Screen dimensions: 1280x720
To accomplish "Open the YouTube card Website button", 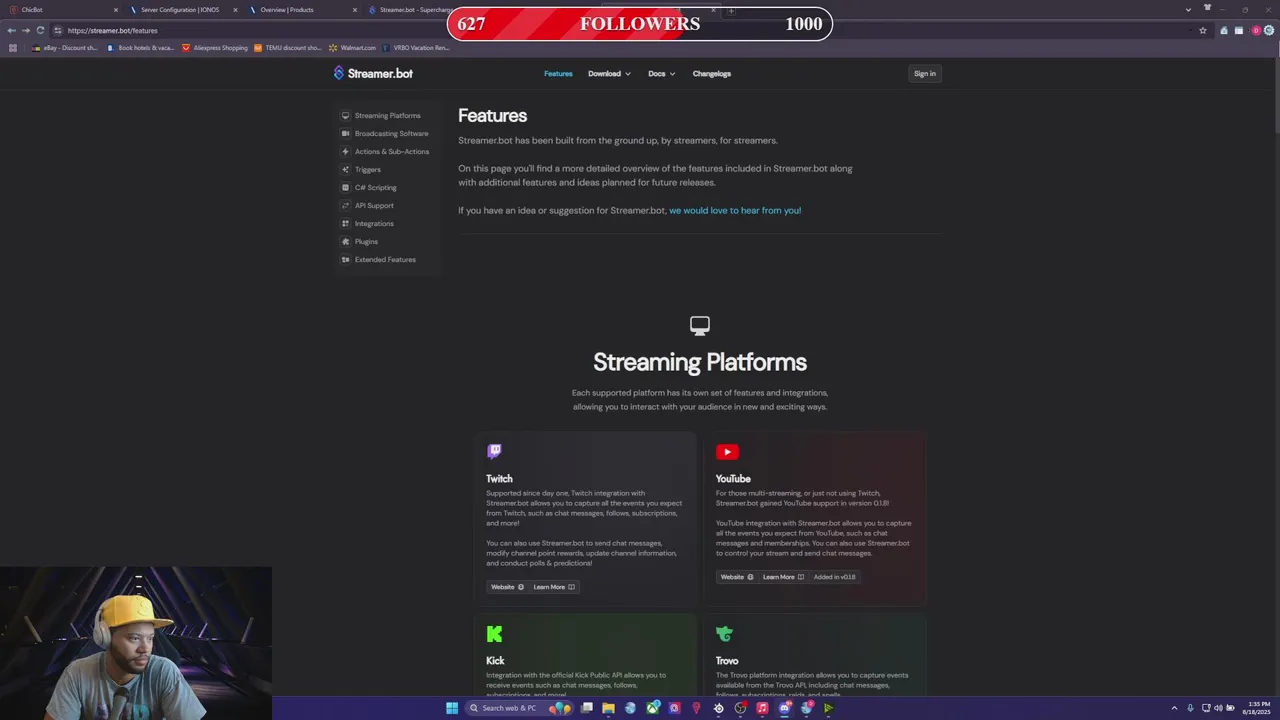I will (x=737, y=577).
